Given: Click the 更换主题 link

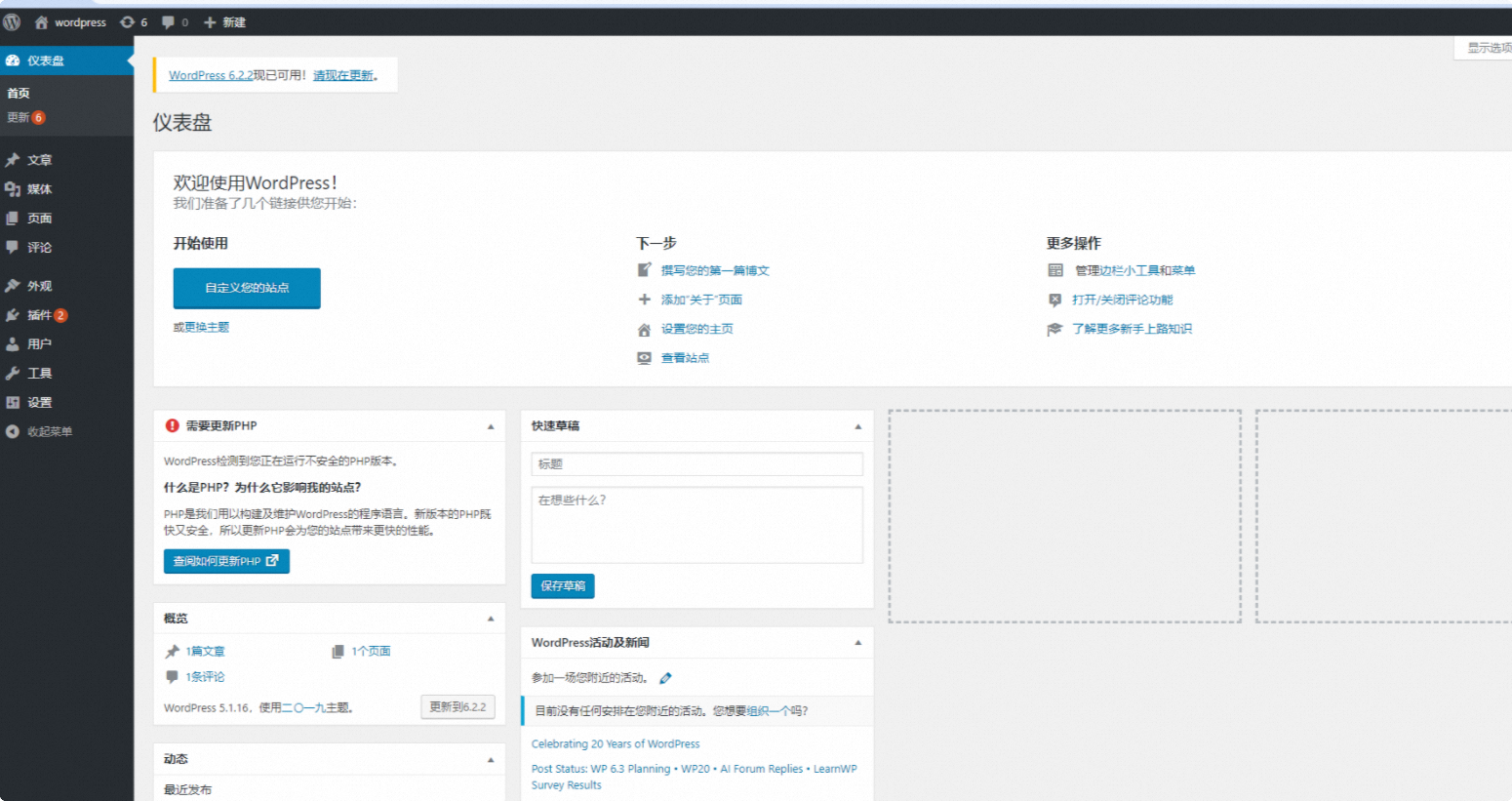Looking at the screenshot, I should tap(207, 327).
